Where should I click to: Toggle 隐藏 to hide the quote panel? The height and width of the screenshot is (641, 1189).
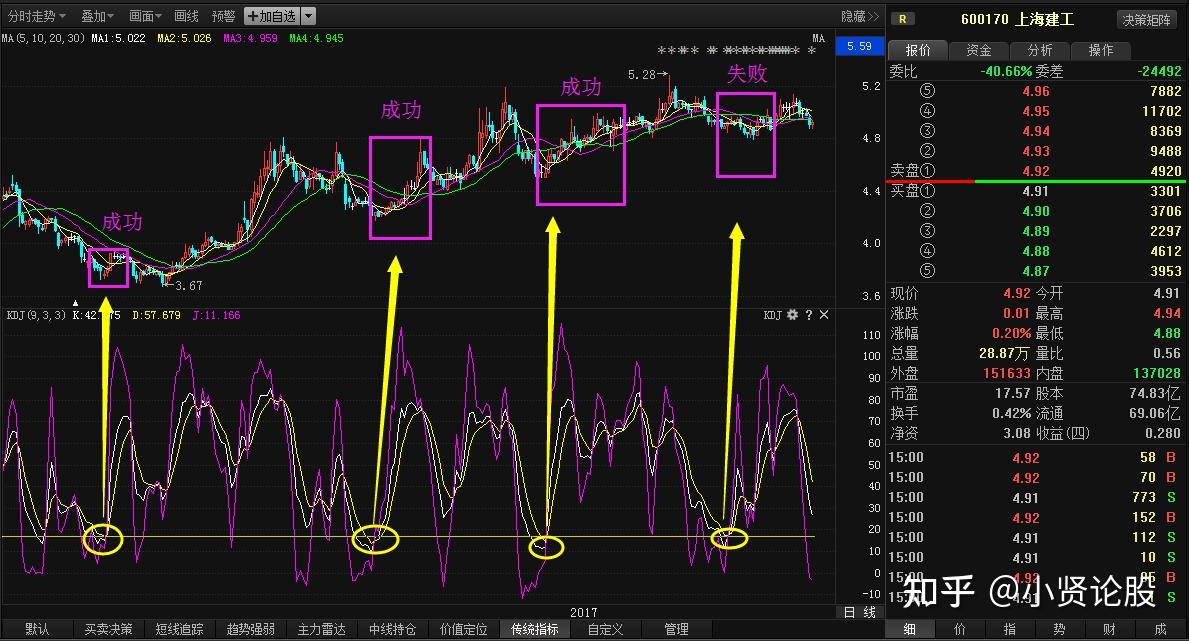point(853,15)
